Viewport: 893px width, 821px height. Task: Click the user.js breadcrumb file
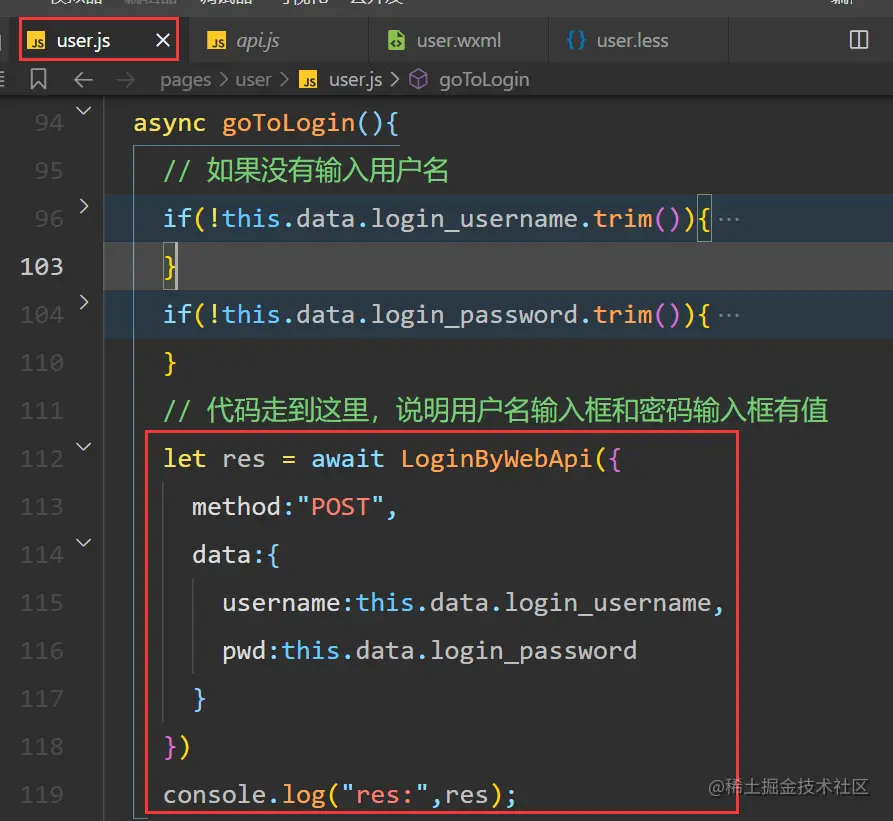click(355, 80)
